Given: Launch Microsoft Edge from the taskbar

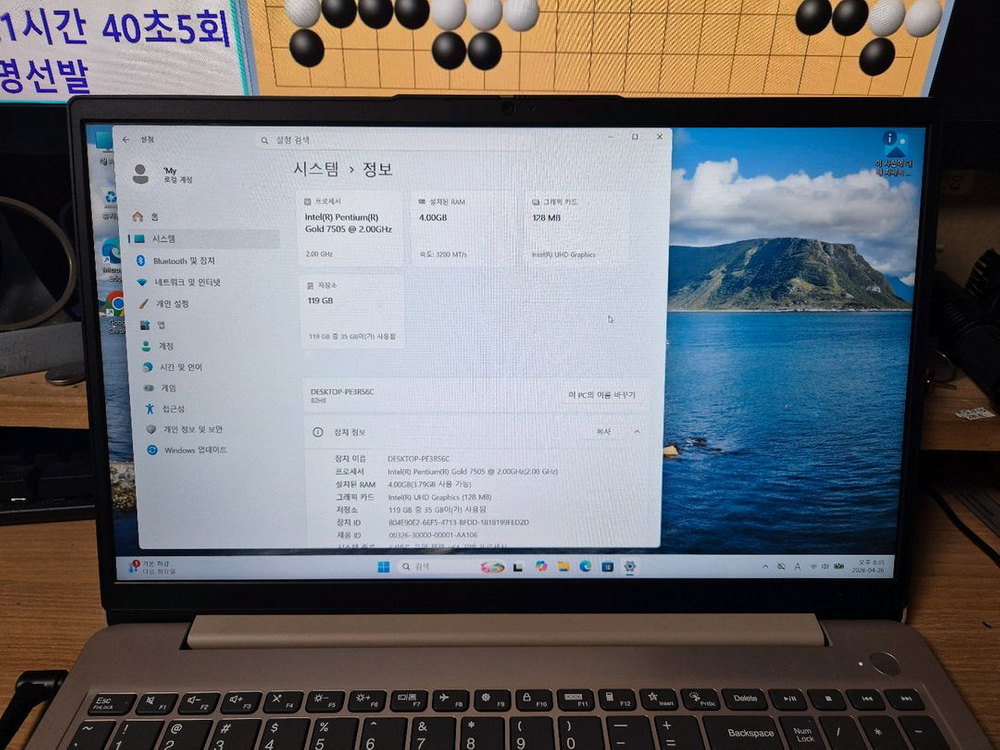Looking at the screenshot, I should 583,568.
